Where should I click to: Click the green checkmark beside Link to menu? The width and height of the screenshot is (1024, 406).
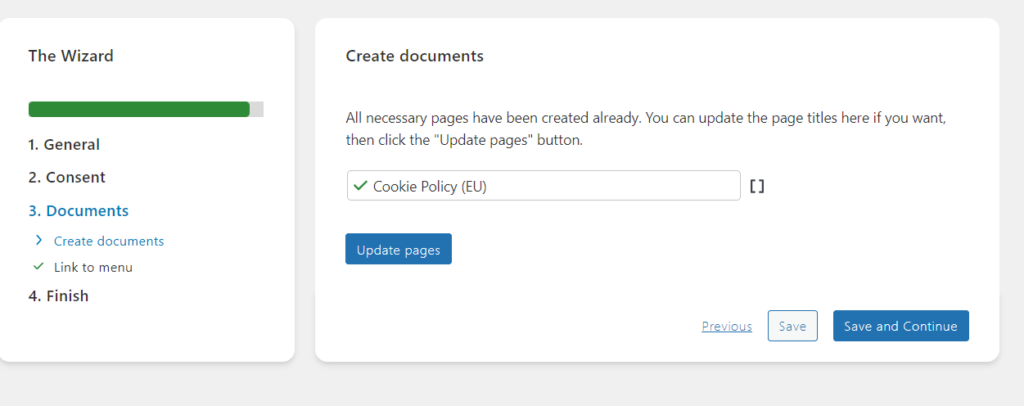point(38,267)
